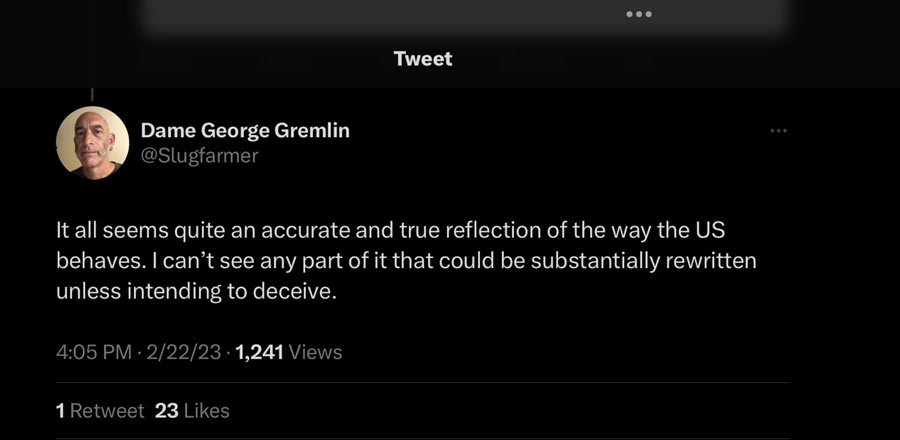The height and width of the screenshot is (440, 900).
Task: Click the 4:05 PM timestamp
Action: (92, 352)
